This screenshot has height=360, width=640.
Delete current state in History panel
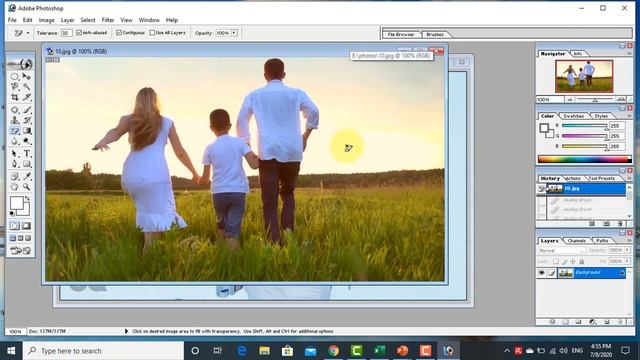[x=620, y=224]
